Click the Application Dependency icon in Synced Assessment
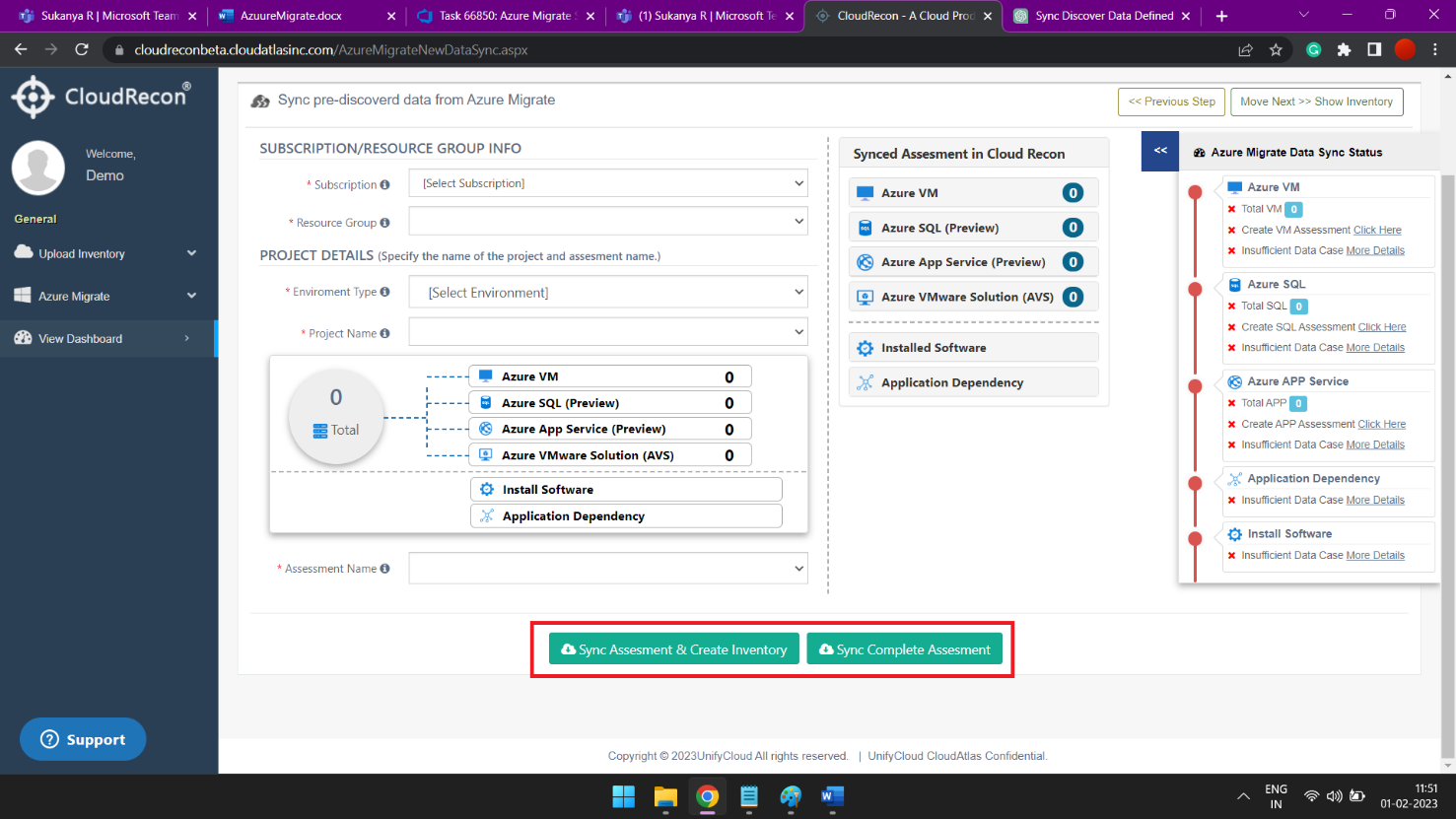This screenshot has height=819, width=1456. pyautogui.click(x=865, y=382)
